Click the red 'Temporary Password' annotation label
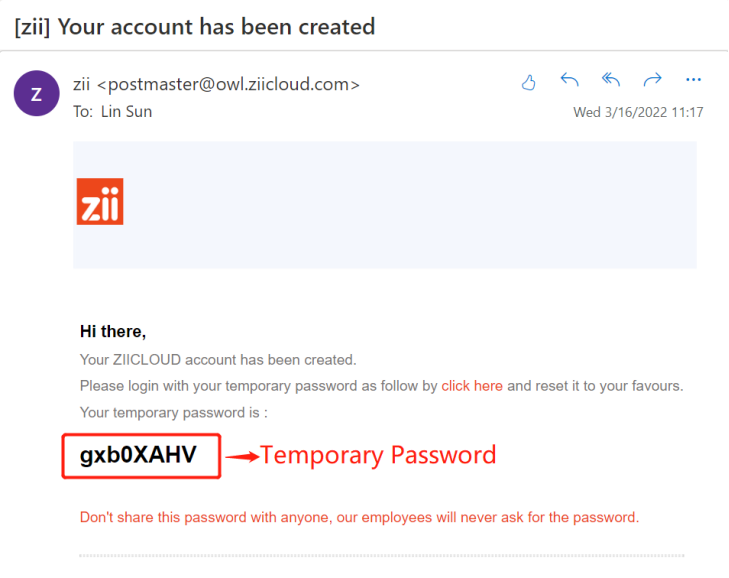Screen dimensions: 729x578 click(378, 456)
